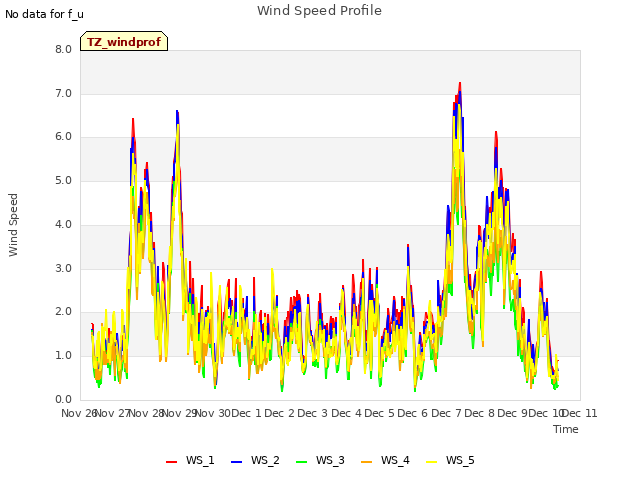The height and width of the screenshot is (480, 640).
Task: Click the blue WS_2 legend swatch
Action: pos(236,462)
